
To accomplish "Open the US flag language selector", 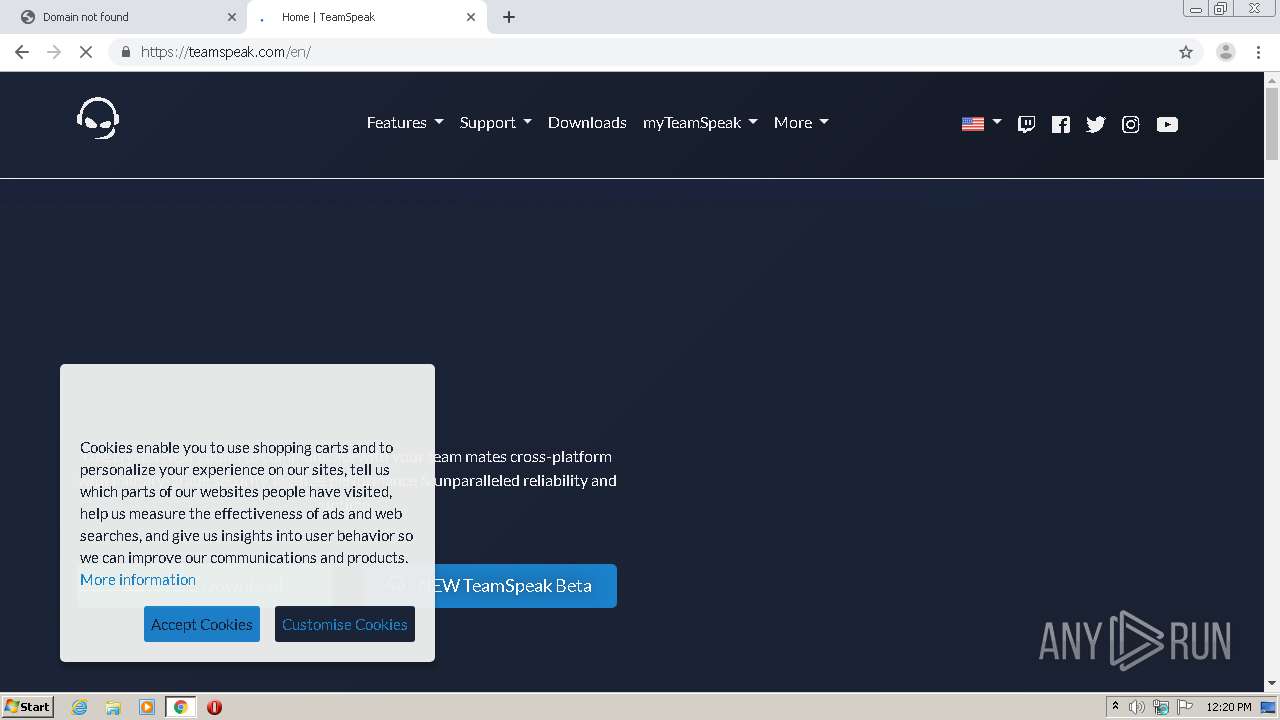I will (x=981, y=123).
